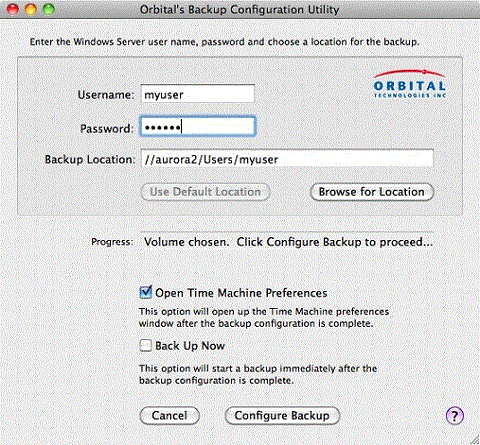Click the Backup Location label
The image size is (480, 445).
click(x=90, y=159)
